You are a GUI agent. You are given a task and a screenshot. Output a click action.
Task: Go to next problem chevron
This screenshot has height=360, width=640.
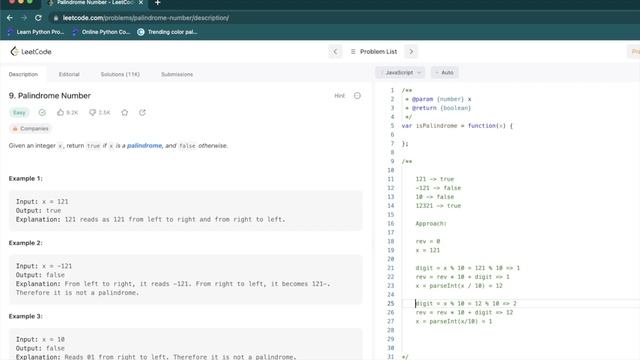[x=411, y=51]
